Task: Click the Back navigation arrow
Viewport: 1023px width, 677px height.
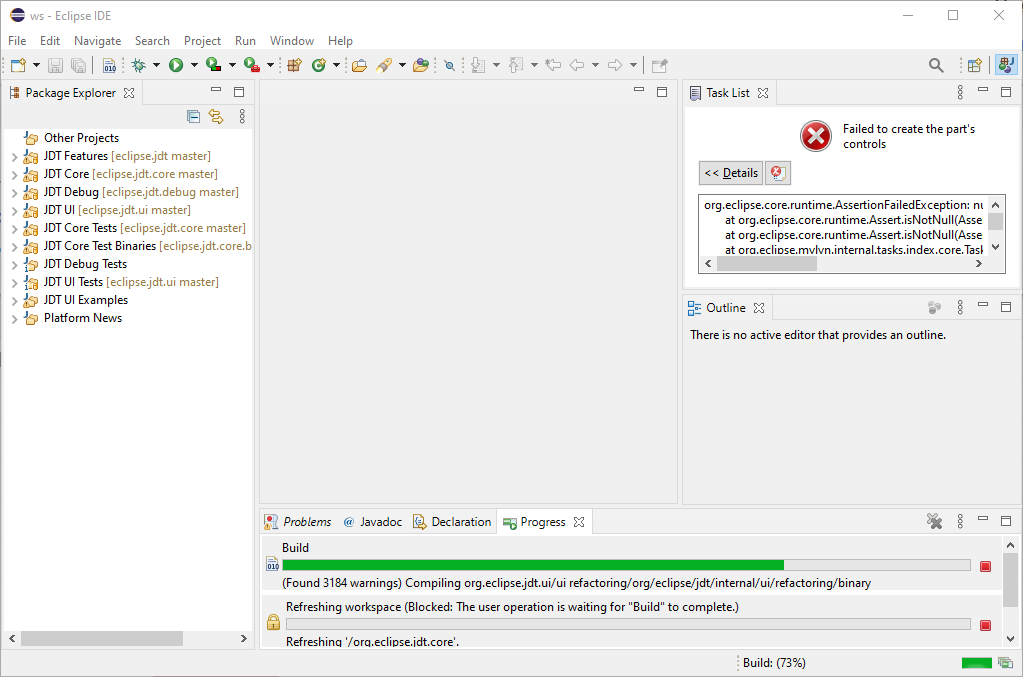Action: (577, 65)
